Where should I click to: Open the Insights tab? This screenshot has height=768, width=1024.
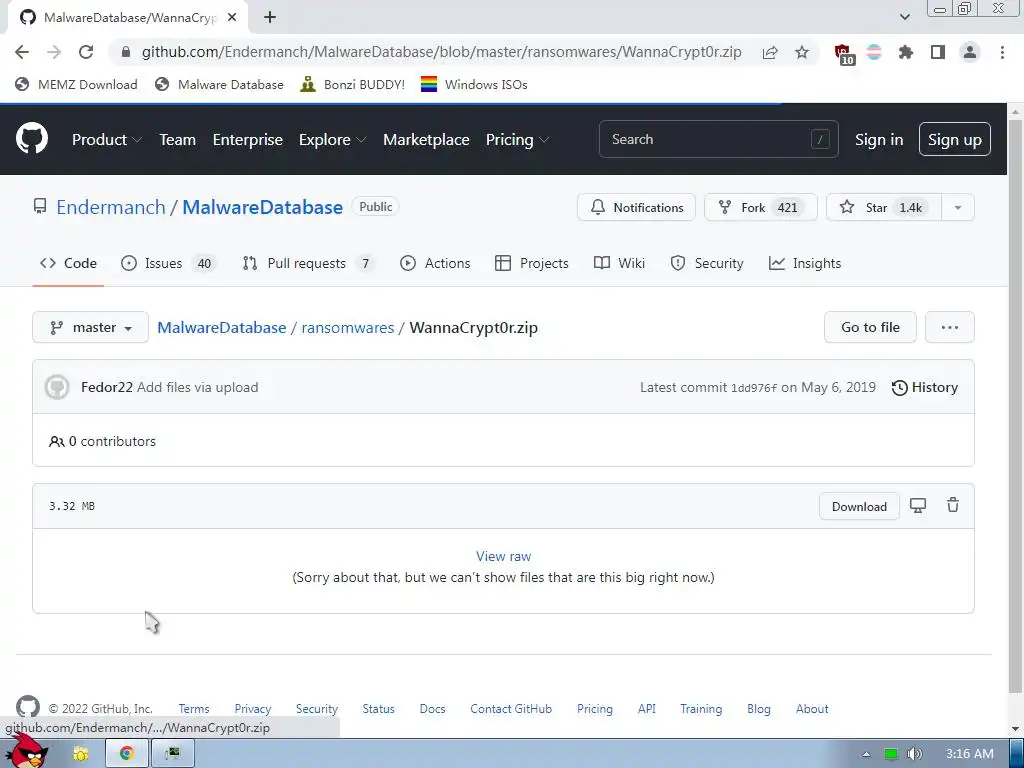[805, 263]
